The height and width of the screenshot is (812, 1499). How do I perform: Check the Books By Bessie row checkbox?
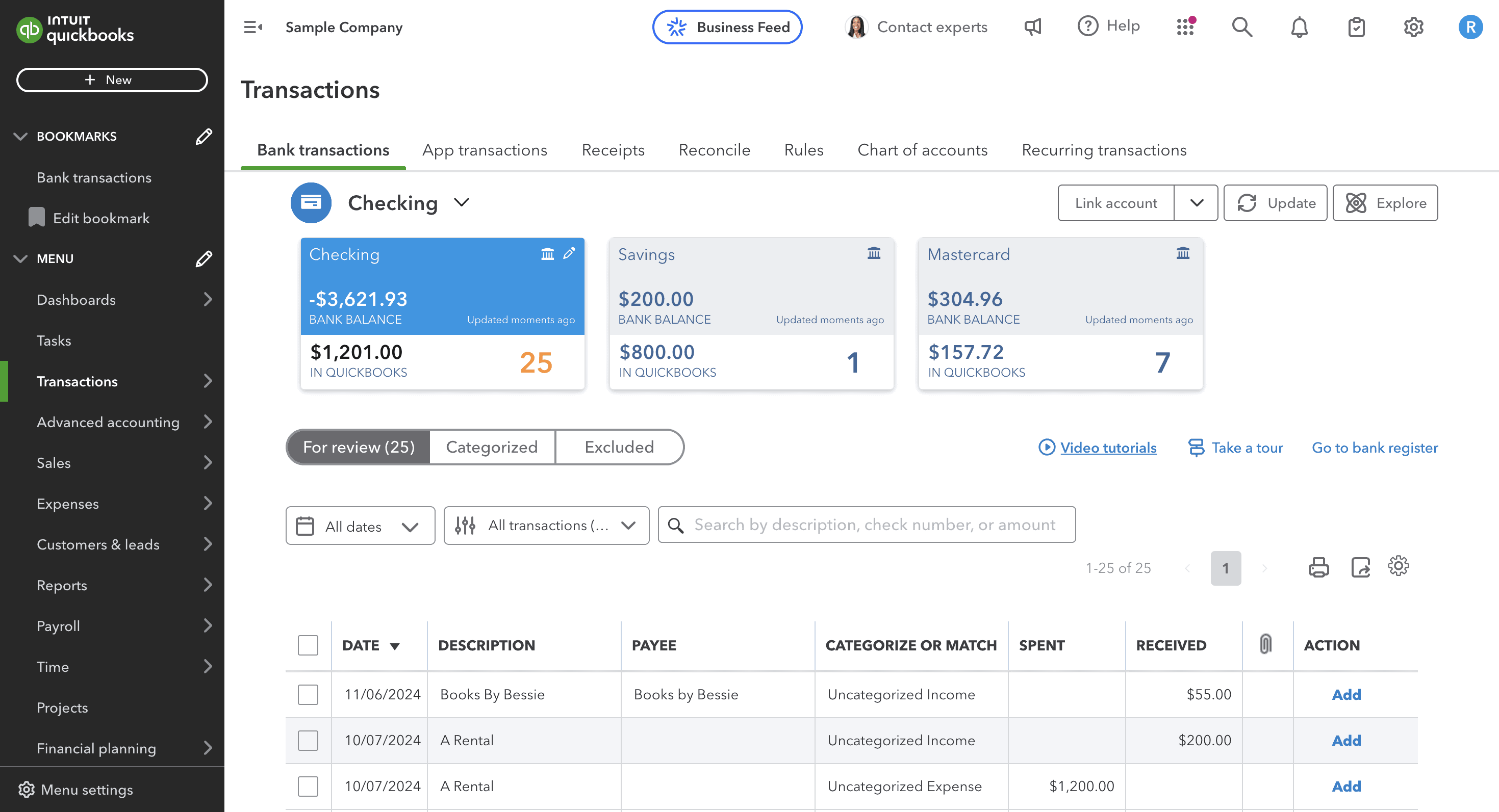308,694
